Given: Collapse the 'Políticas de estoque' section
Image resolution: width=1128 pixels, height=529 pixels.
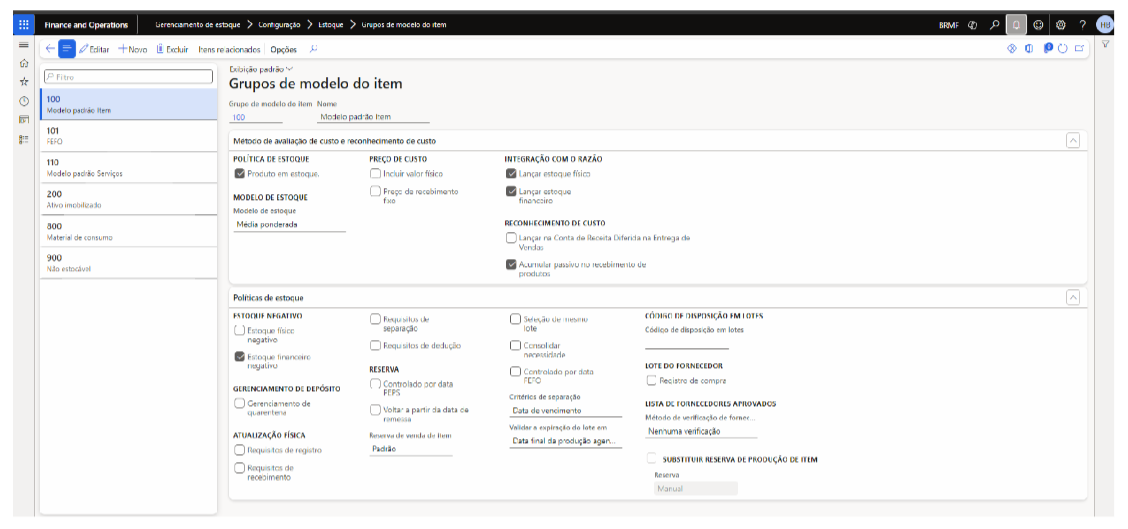Looking at the screenshot, I should (1073, 297).
